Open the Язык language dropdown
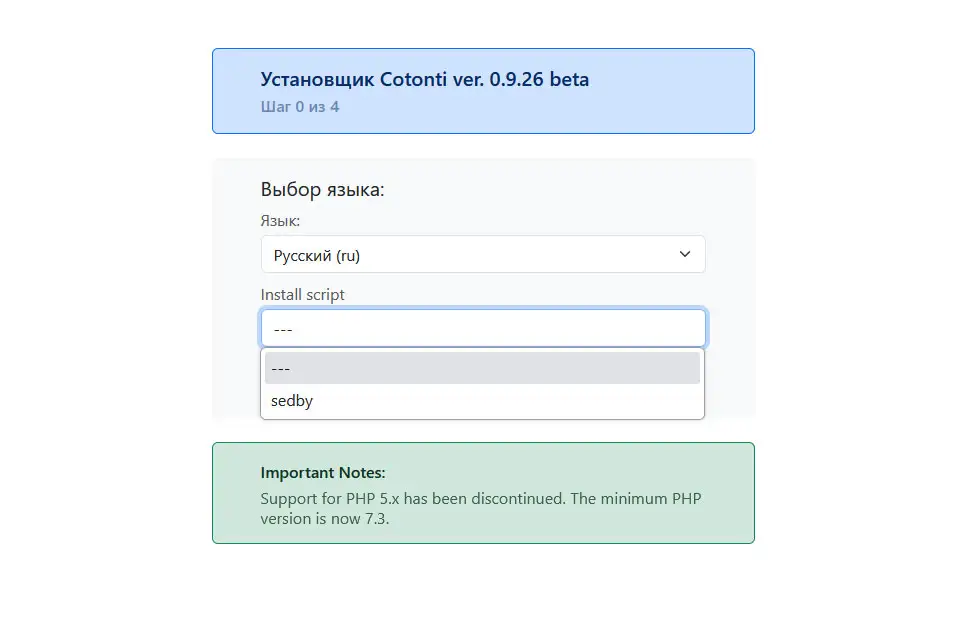This screenshot has width=966, height=644. (x=483, y=254)
